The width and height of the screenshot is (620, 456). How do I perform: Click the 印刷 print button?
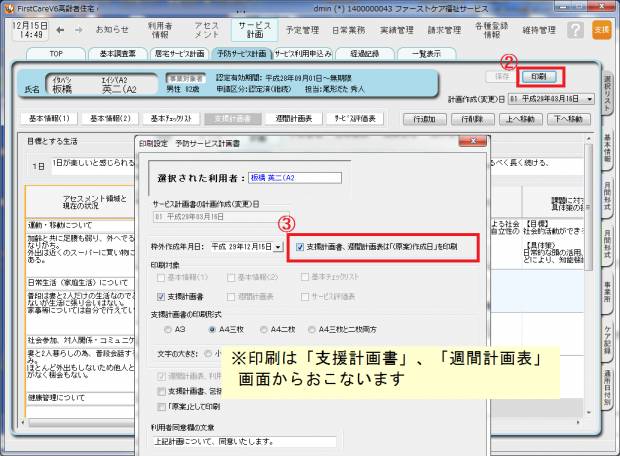(x=538, y=76)
